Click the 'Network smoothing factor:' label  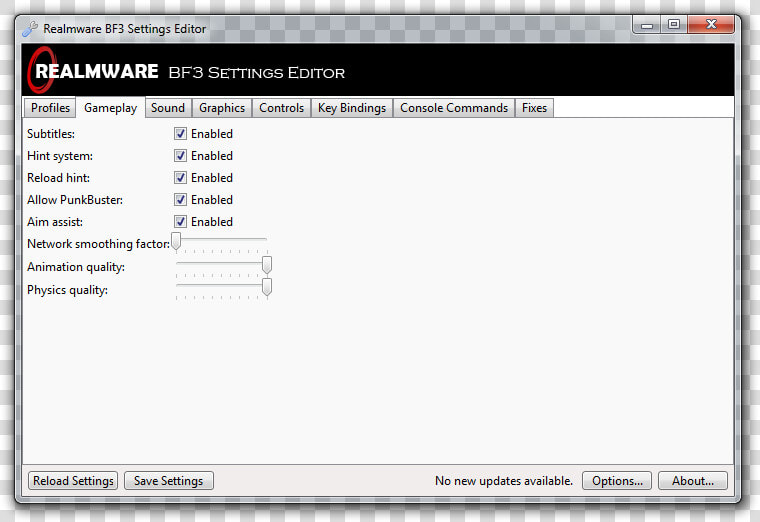[x=98, y=244]
